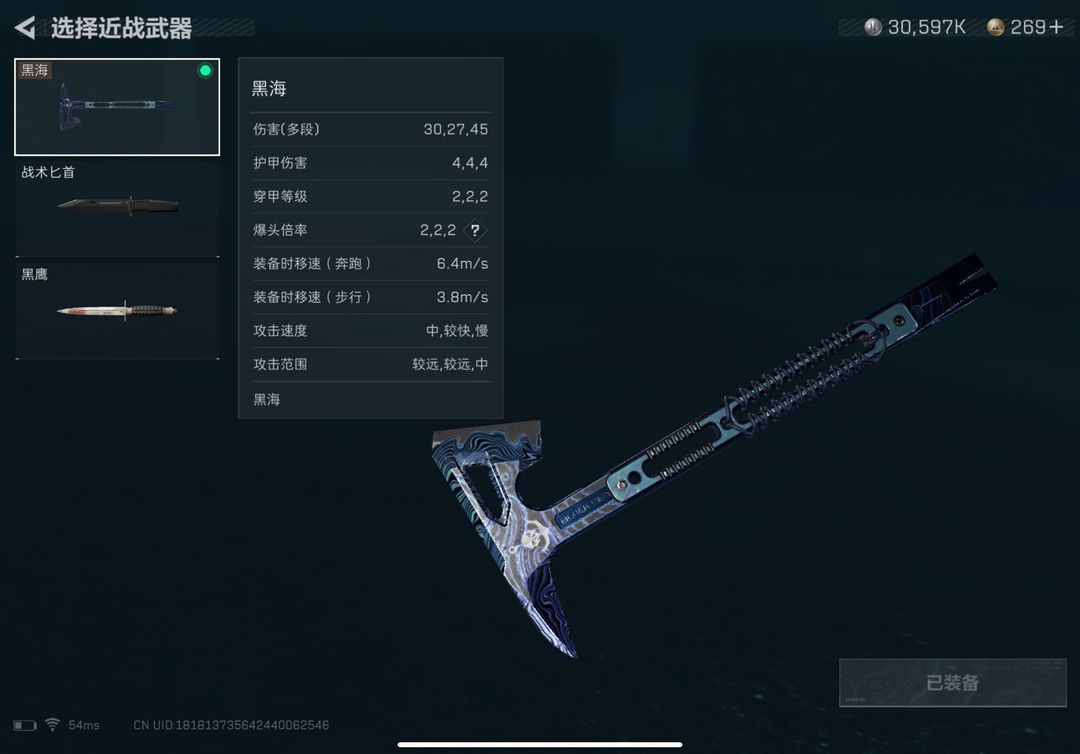This screenshot has height=754, width=1080.
Task: Click the question mark beside 爆头倍率
Action: pyautogui.click(x=475, y=230)
